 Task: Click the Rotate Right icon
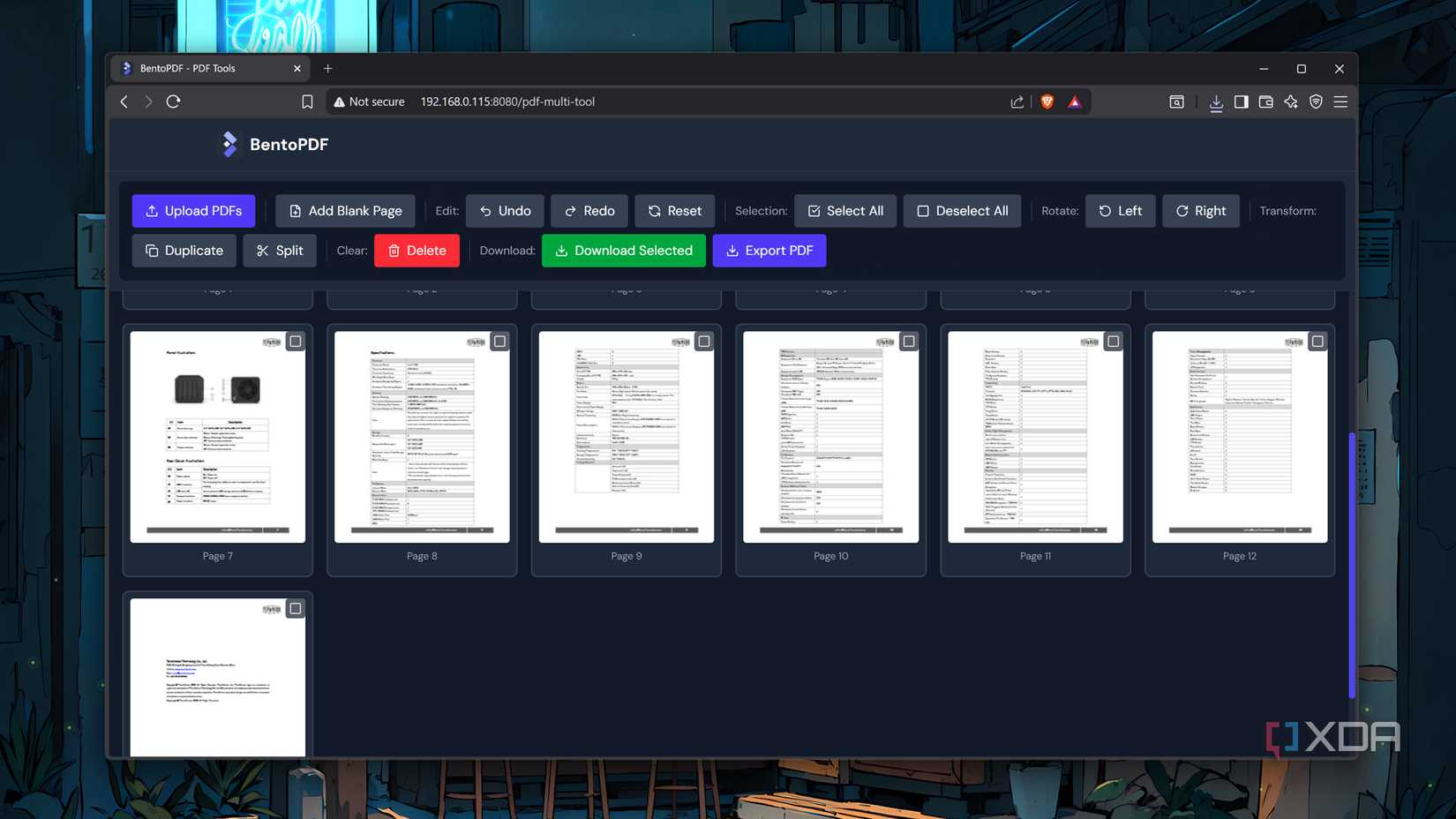[x=1182, y=211]
